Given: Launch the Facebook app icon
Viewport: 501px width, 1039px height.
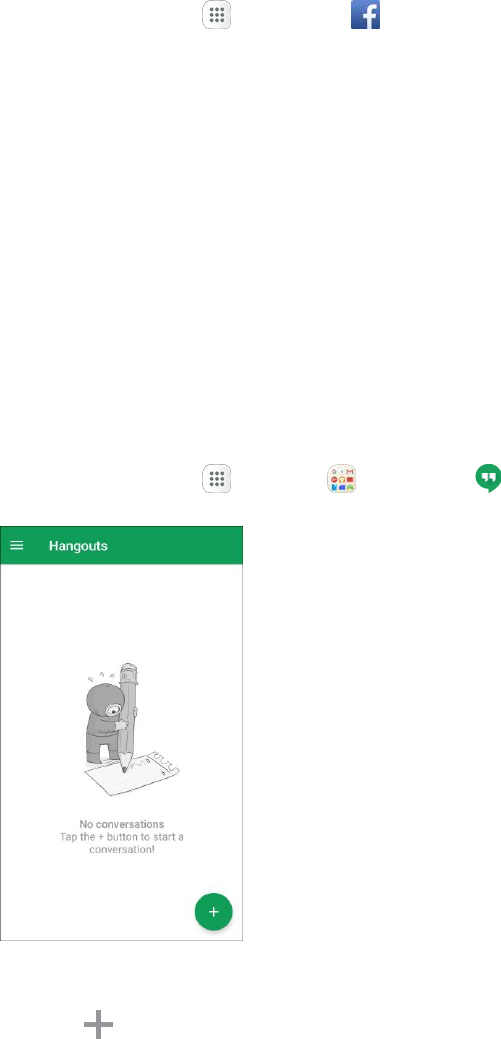Looking at the screenshot, I should (365, 15).
